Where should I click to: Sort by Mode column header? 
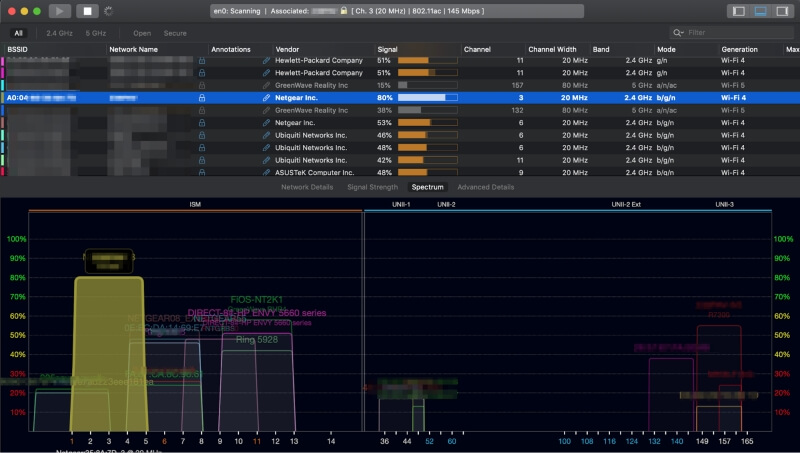666,49
